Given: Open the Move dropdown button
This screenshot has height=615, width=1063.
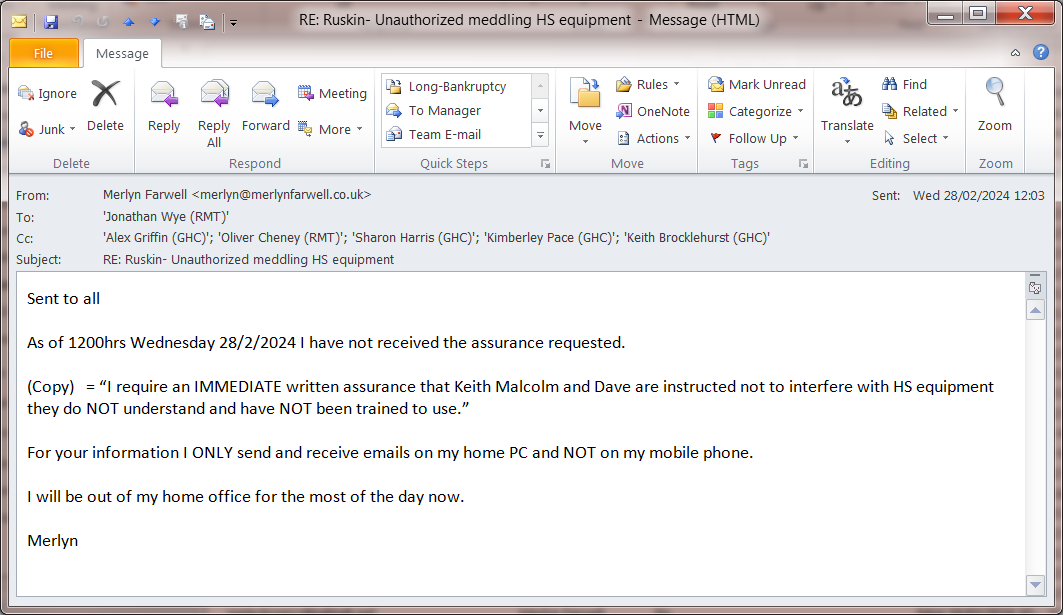Looking at the screenshot, I should pos(585,111).
